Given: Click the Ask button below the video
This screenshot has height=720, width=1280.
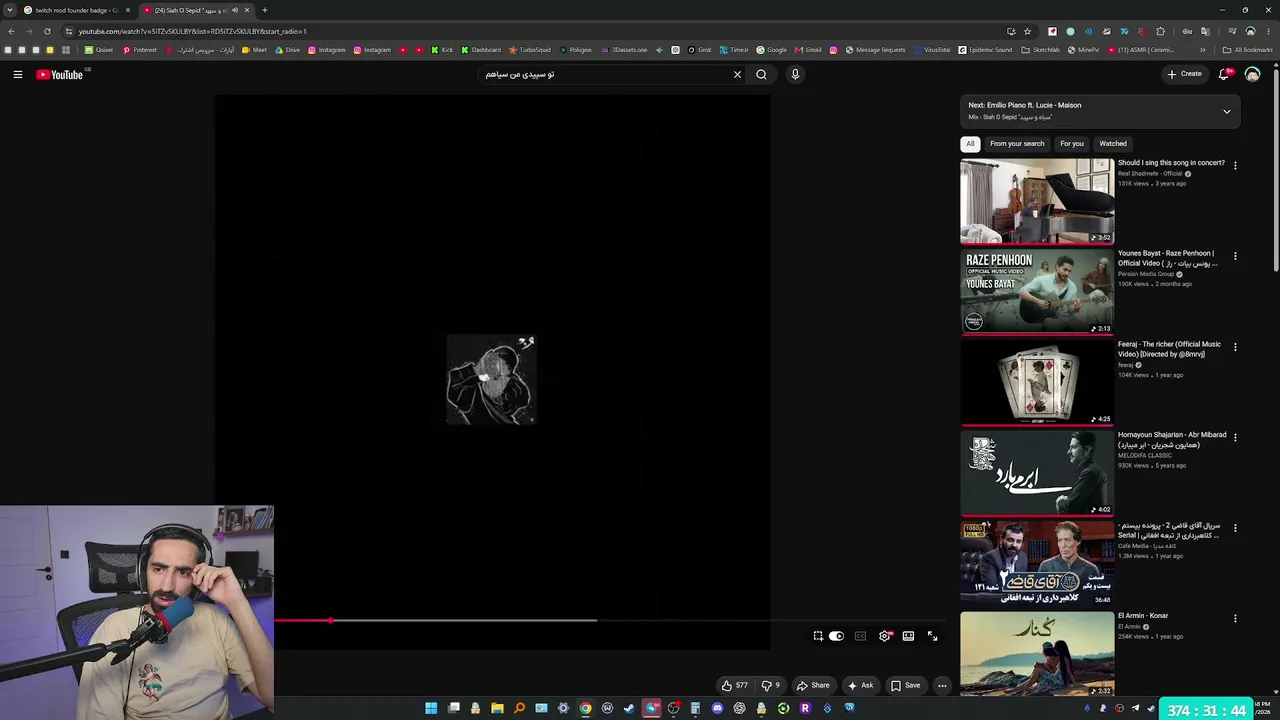Looking at the screenshot, I should pos(860,686).
